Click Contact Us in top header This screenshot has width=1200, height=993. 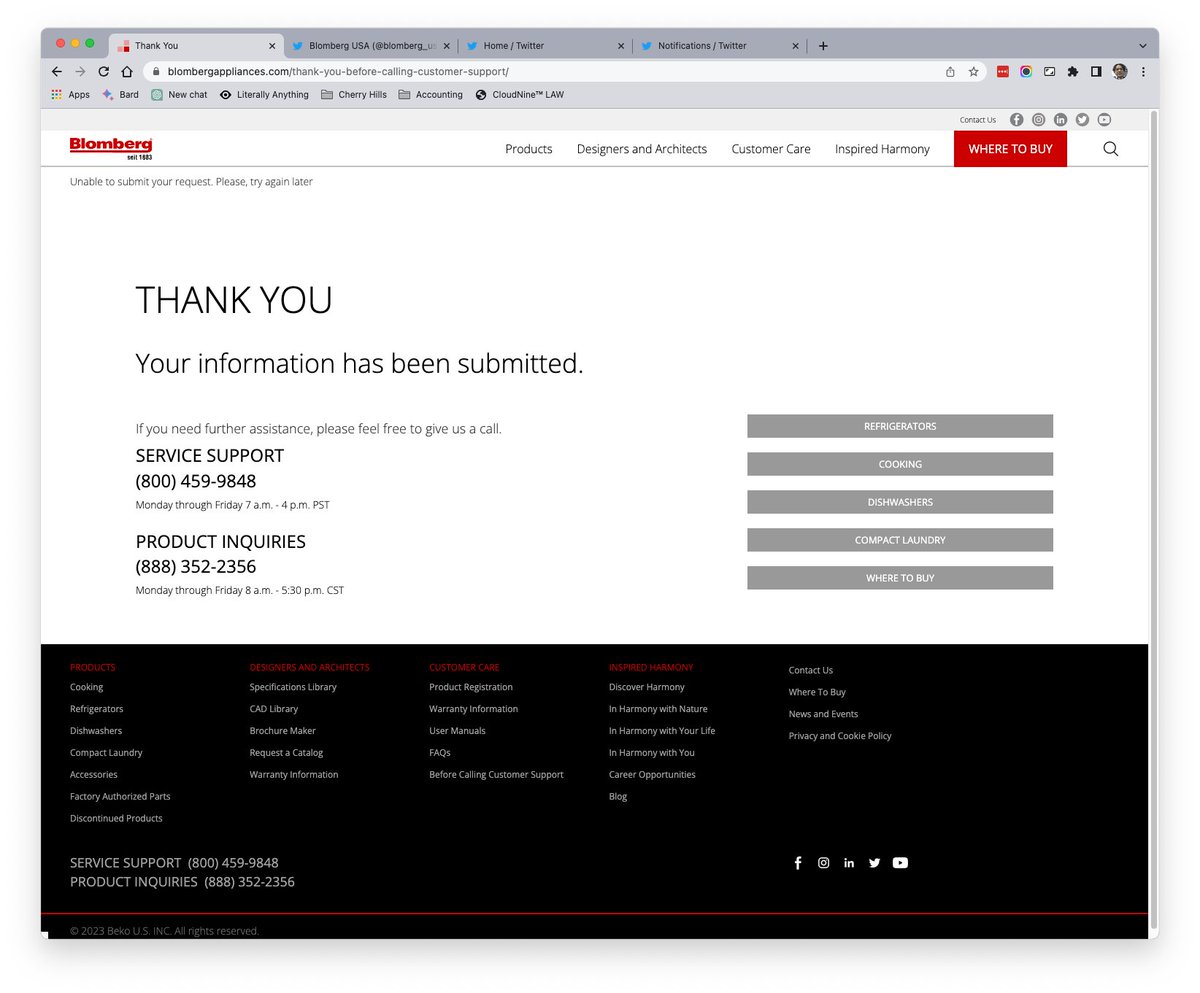tap(978, 120)
